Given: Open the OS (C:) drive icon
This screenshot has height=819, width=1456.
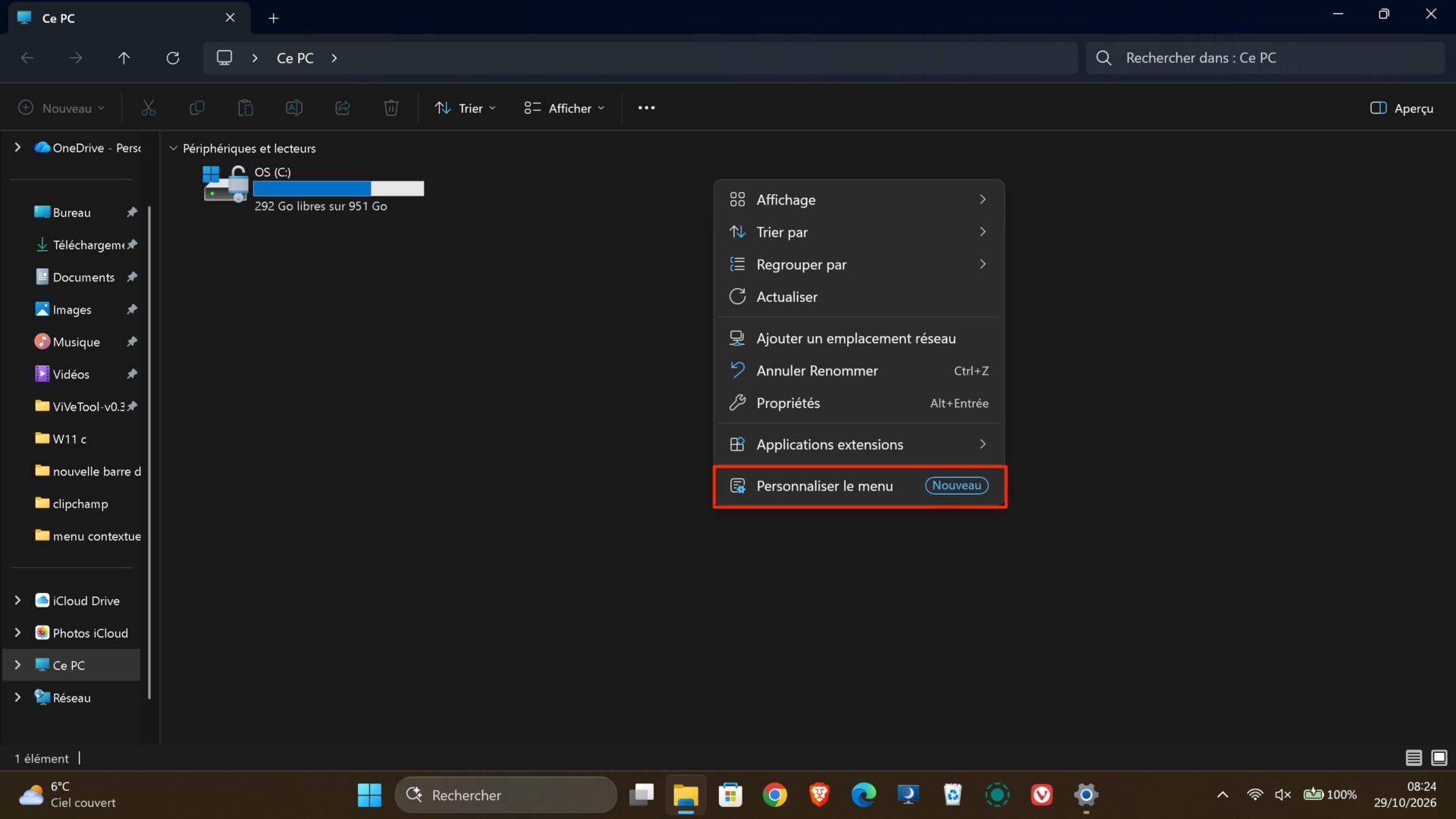Looking at the screenshot, I should 225,184.
